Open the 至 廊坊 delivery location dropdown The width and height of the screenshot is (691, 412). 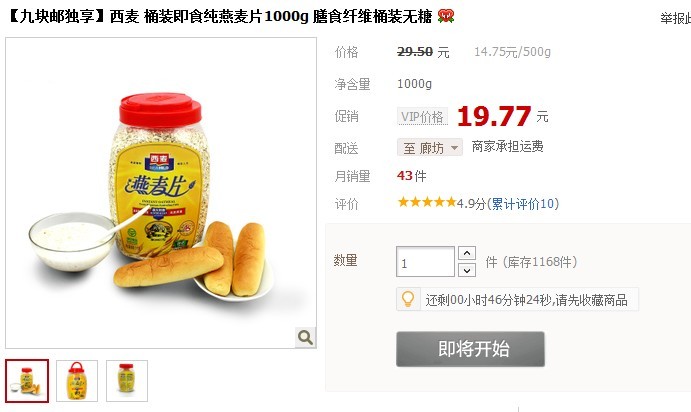(x=430, y=148)
